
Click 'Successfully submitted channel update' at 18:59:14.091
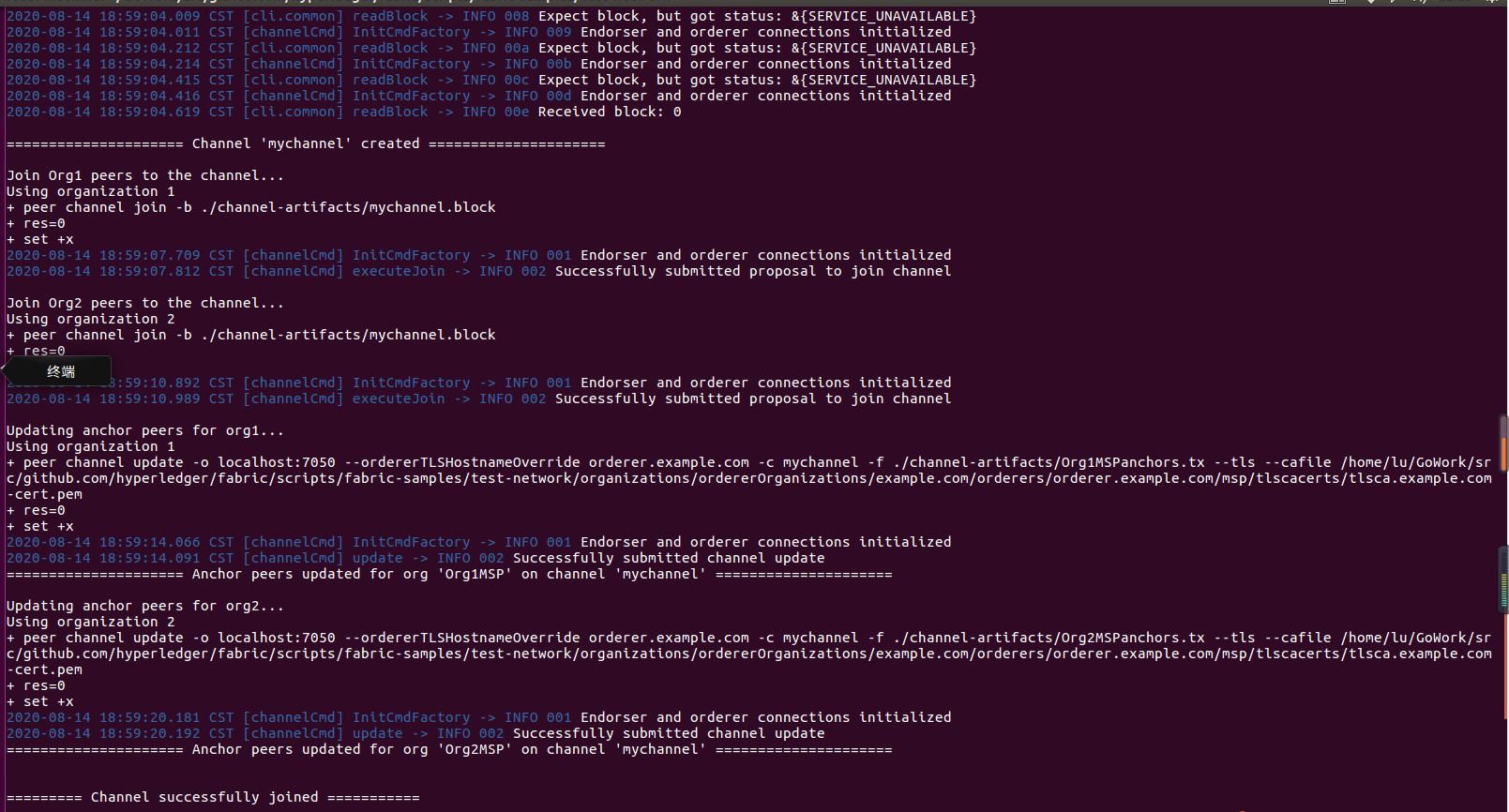click(x=669, y=558)
